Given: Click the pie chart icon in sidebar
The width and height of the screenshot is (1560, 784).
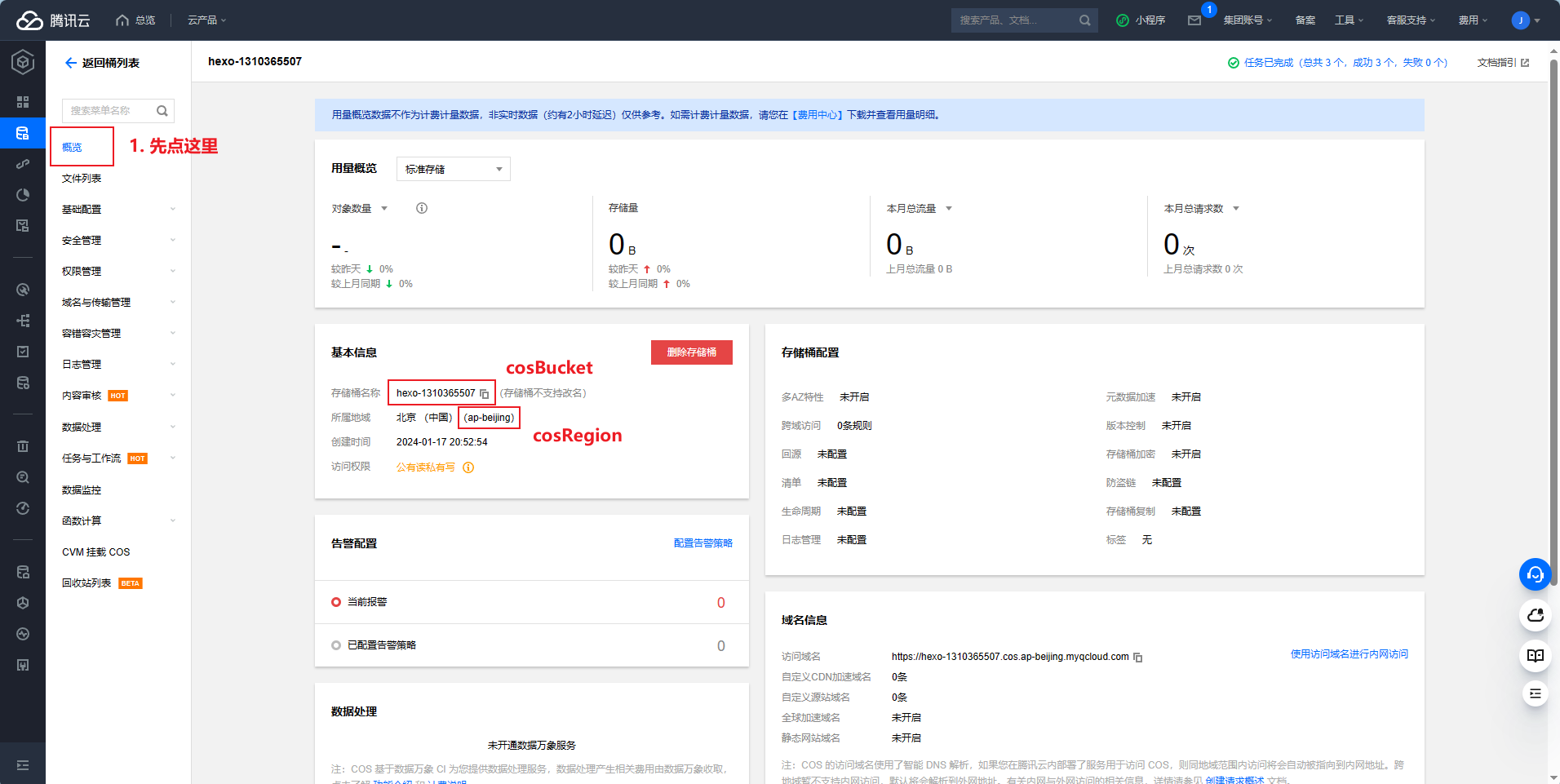Looking at the screenshot, I should (23, 195).
